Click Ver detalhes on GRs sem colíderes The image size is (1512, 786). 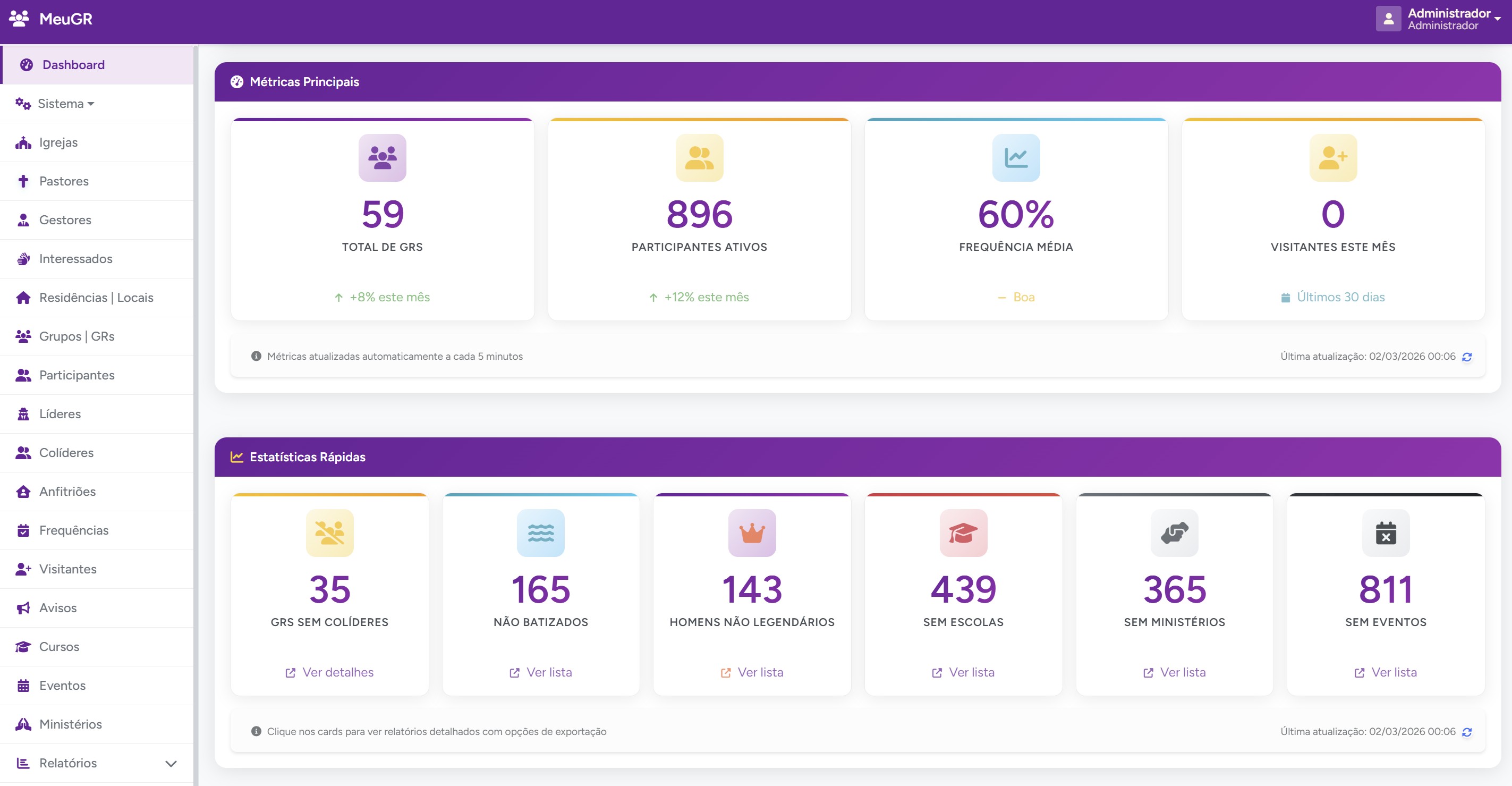click(329, 672)
